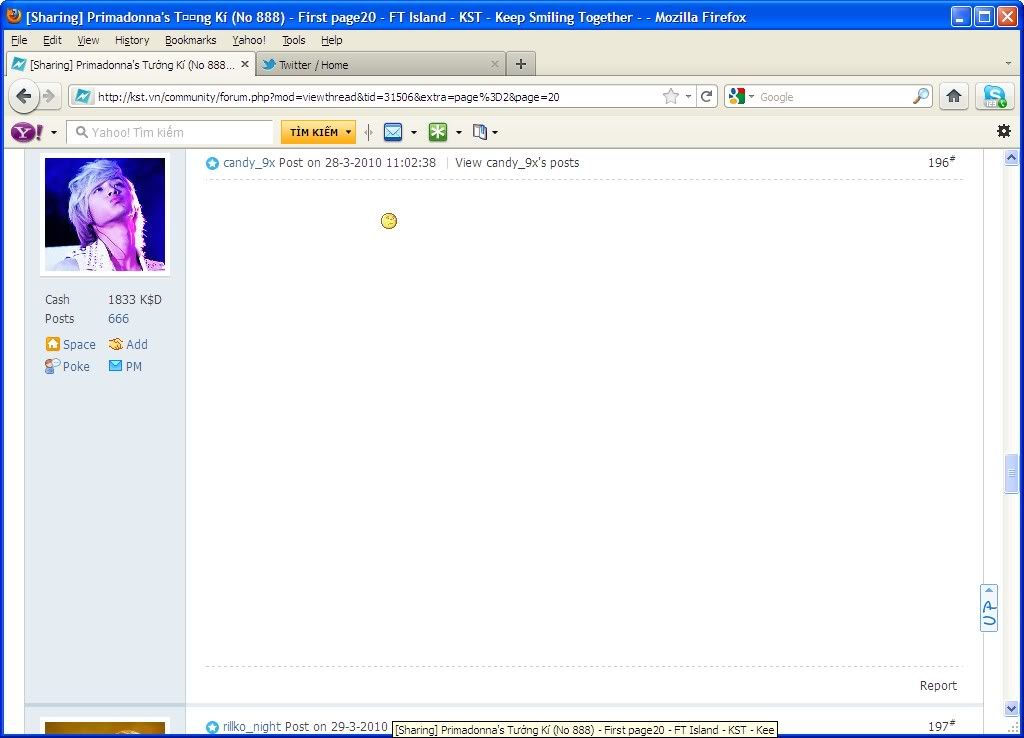Viewport: 1024px width, 738px height.
Task: Expand the TÌM KIẾM button dropdown arrow
Action: 348,132
